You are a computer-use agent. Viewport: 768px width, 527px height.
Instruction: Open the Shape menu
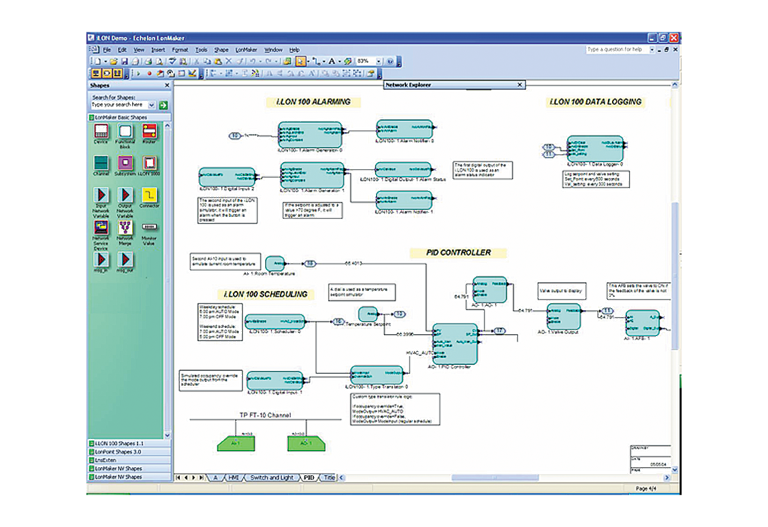point(221,49)
